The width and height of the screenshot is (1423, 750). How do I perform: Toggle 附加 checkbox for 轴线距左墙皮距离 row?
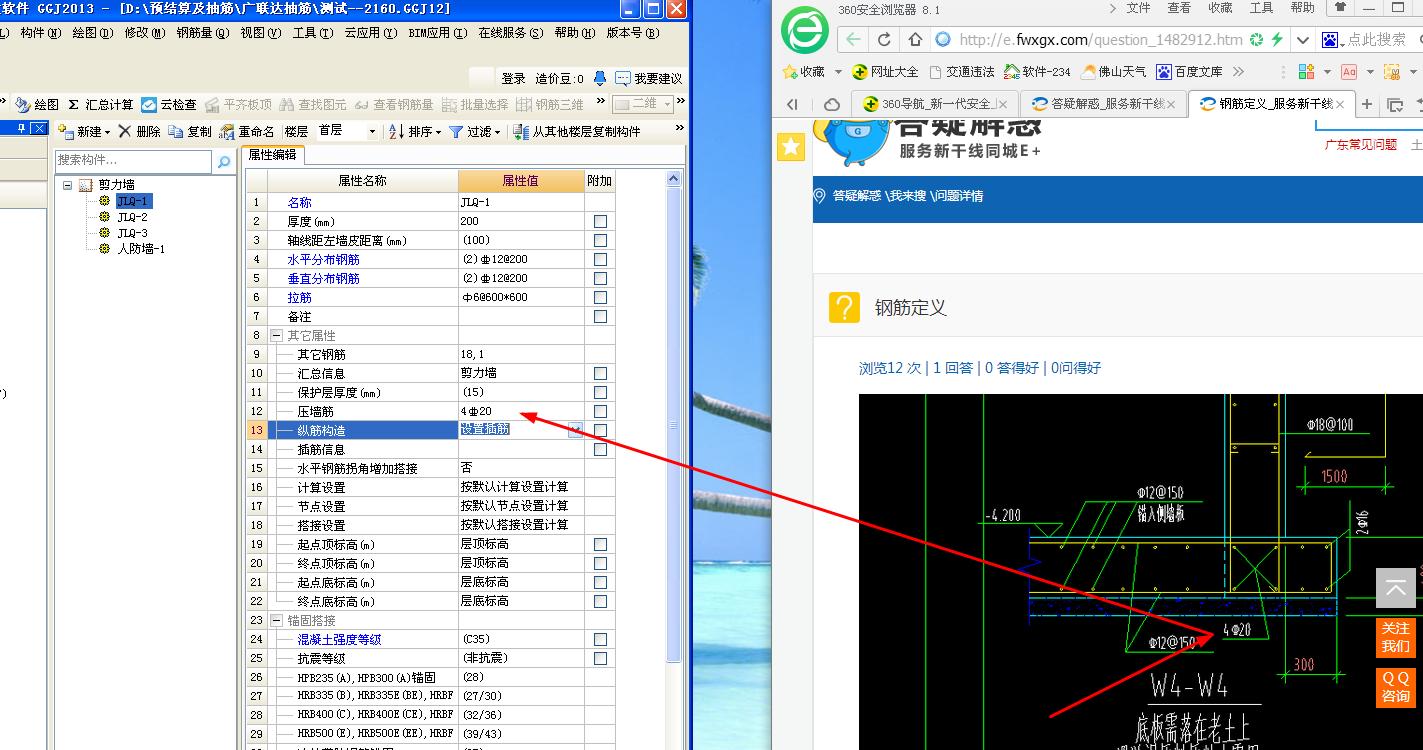click(x=600, y=240)
